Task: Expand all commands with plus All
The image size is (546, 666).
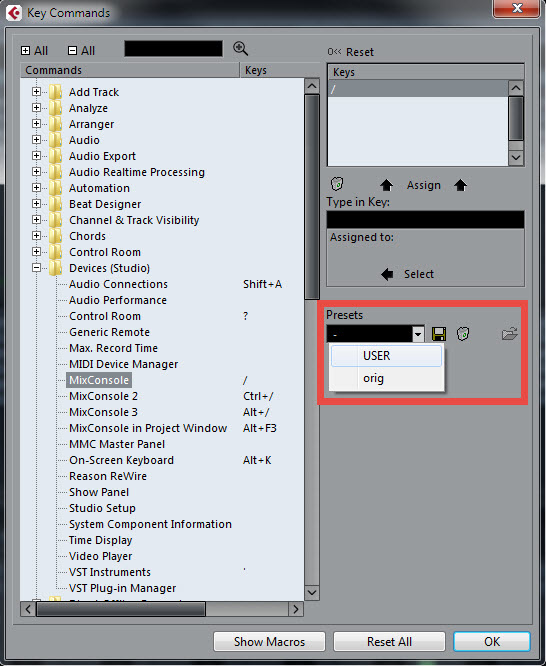Action: coord(34,51)
